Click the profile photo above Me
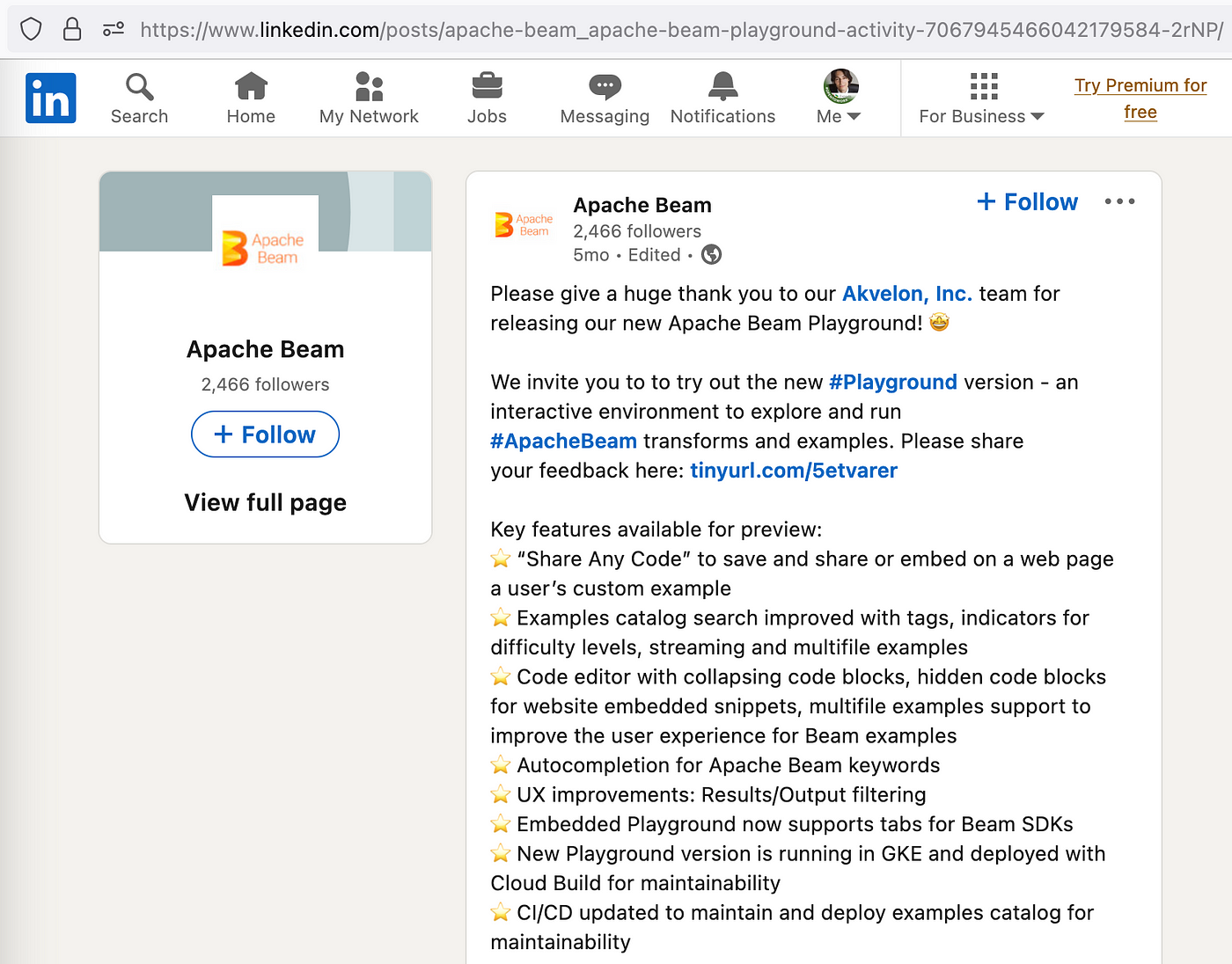Screen dimensions: 1232x964 click(x=840, y=85)
